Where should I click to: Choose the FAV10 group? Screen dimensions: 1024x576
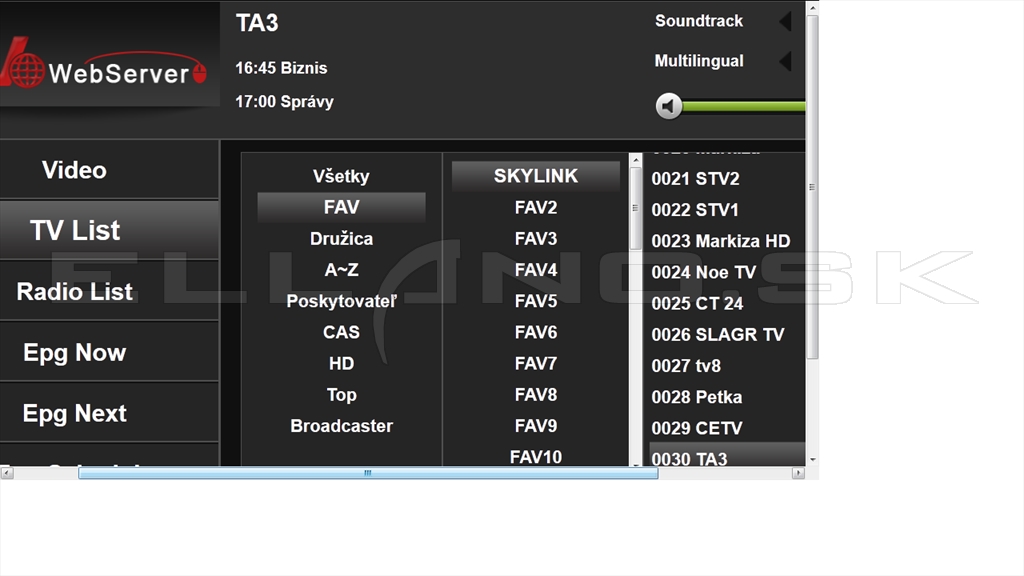(536, 456)
